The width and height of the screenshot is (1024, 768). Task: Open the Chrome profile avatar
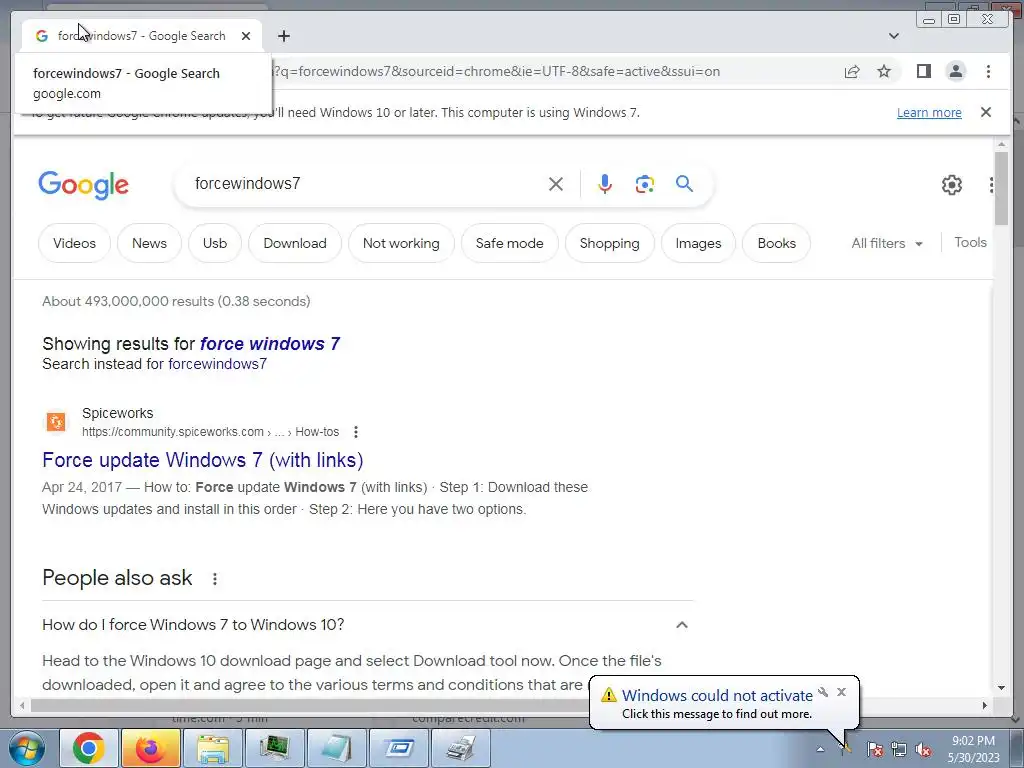955,71
